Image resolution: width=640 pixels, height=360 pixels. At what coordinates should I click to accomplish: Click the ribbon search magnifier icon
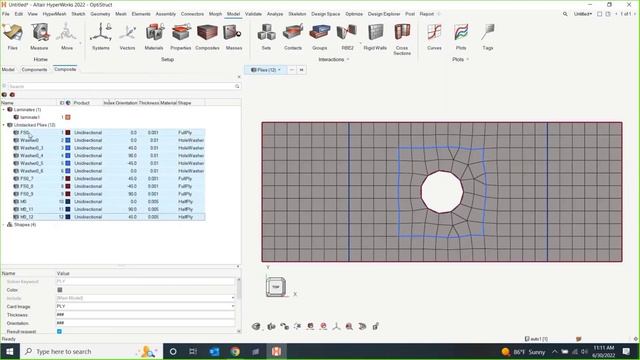(x=565, y=14)
